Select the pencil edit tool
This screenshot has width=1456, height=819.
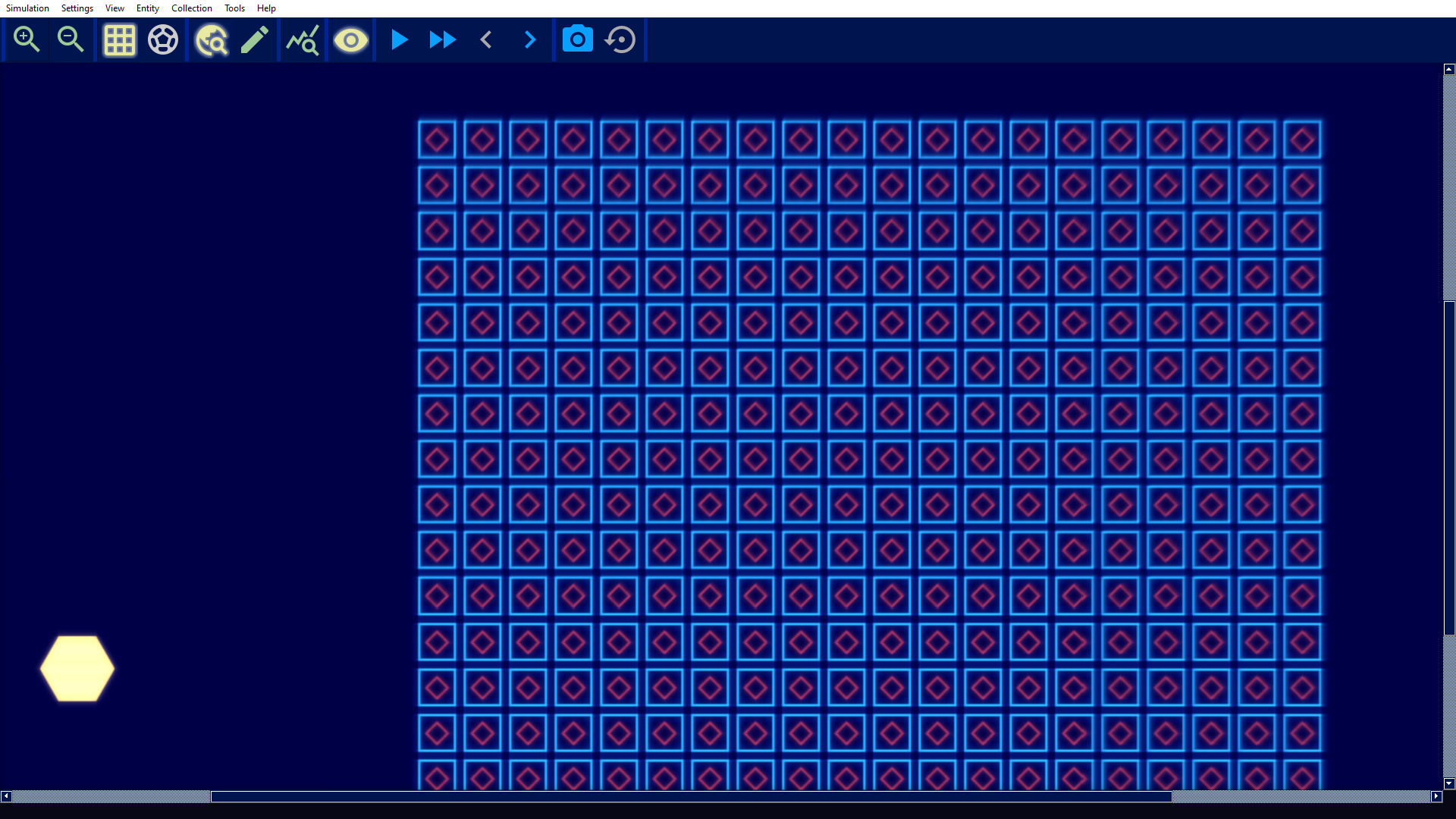(x=255, y=39)
